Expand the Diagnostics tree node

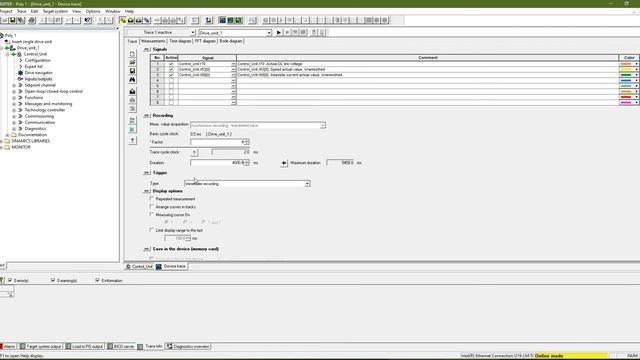14,129
